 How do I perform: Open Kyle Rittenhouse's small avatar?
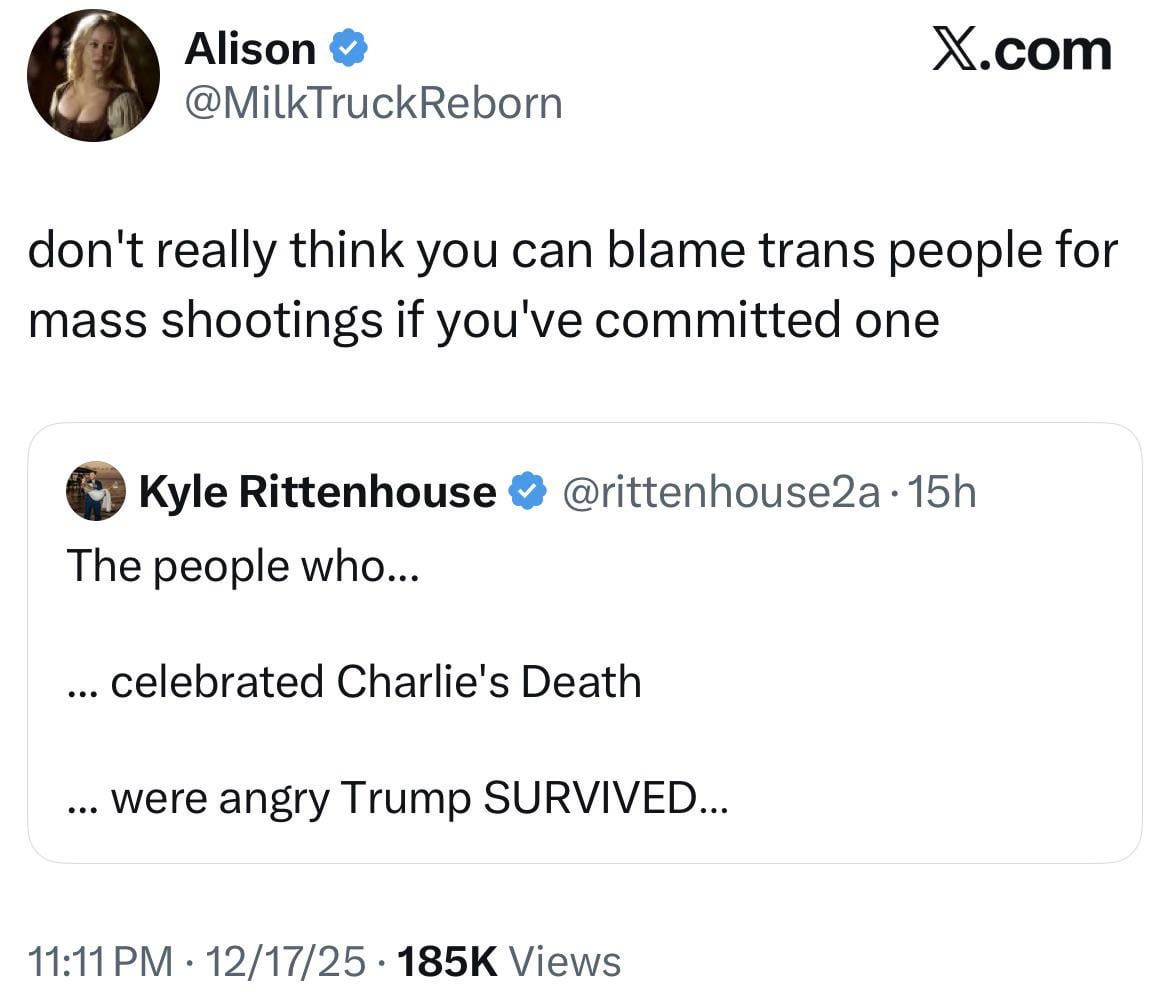click(x=95, y=491)
